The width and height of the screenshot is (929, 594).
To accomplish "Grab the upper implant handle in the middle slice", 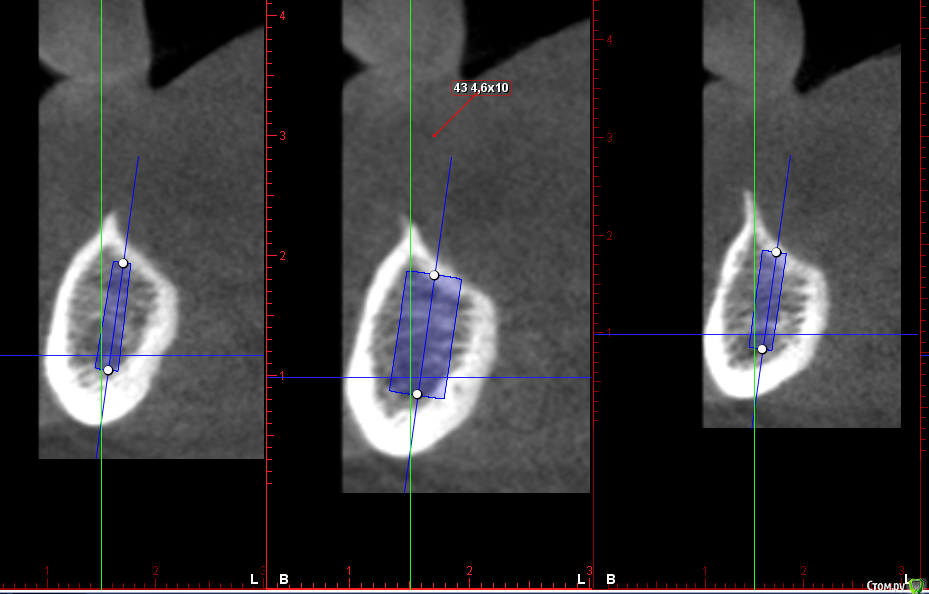I will pyautogui.click(x=434, y=275).
